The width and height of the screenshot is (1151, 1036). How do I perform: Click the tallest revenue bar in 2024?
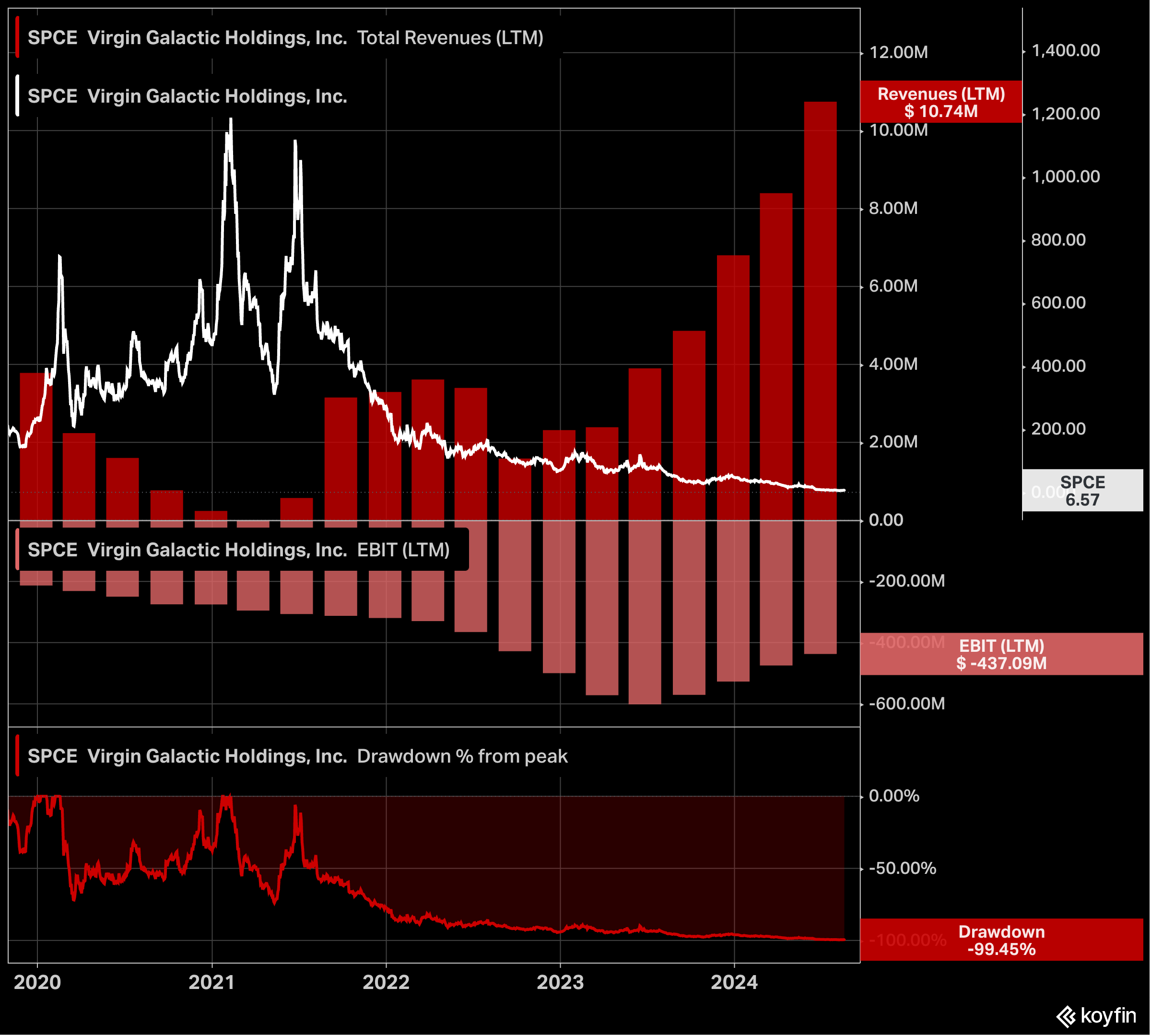(x=820, y=311)
